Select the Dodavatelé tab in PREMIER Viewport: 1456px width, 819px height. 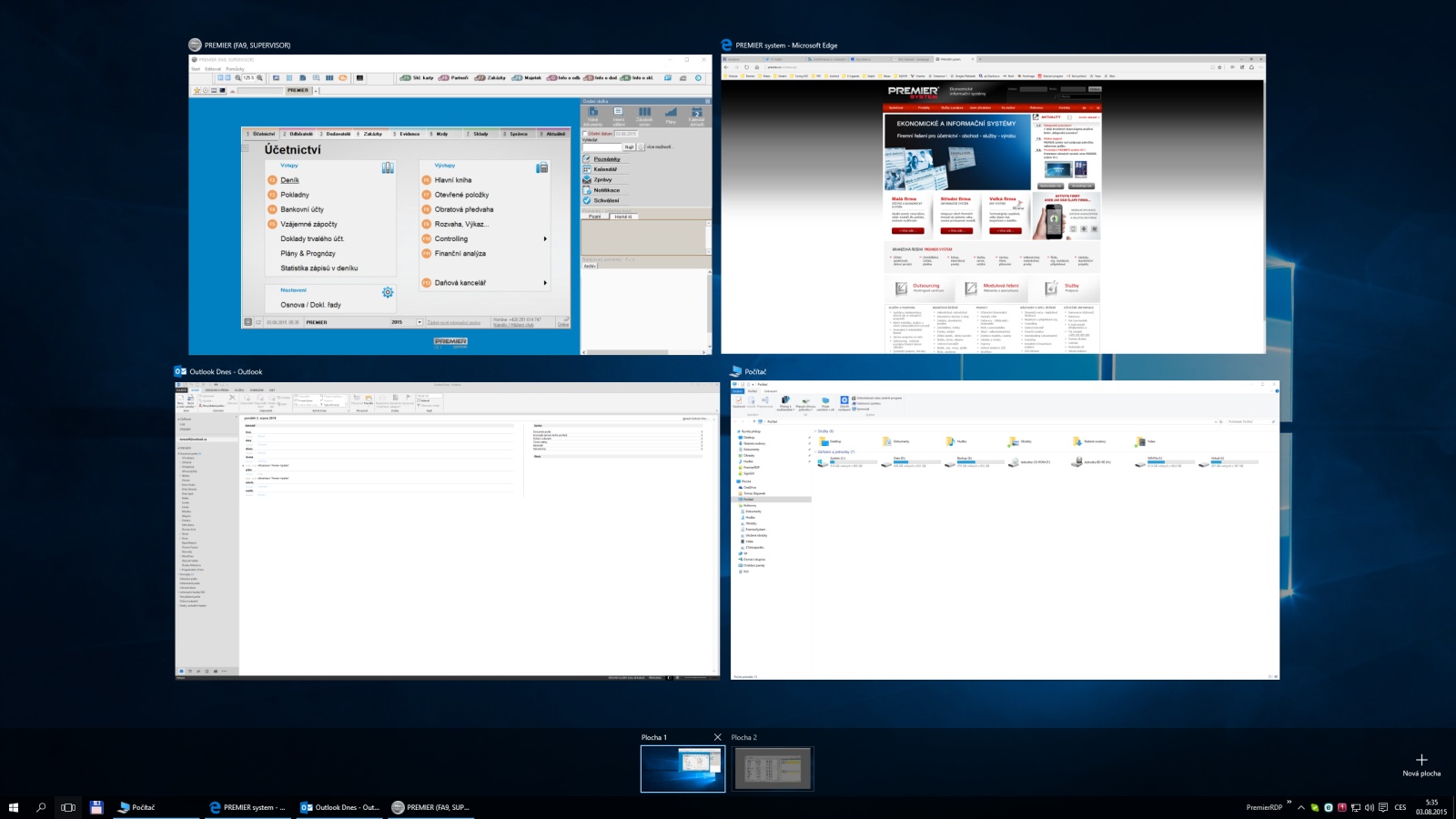point(335,134)
